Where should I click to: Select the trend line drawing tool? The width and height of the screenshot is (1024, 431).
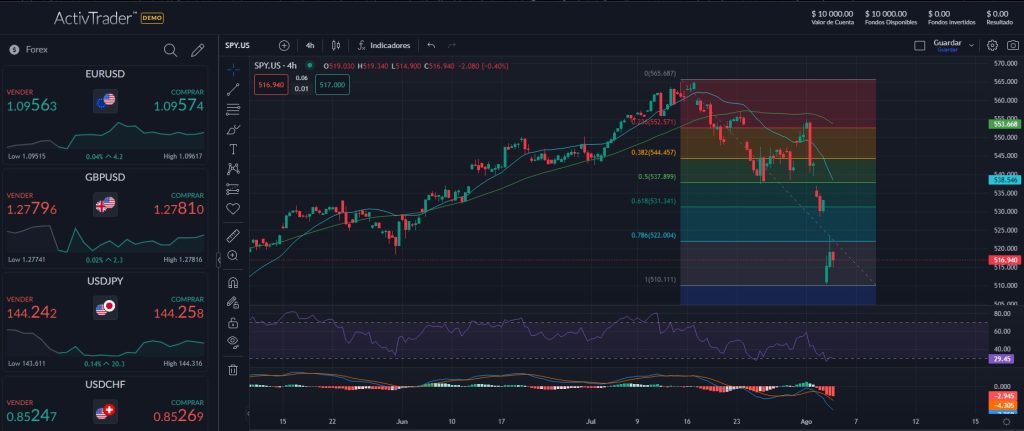pos(233,89)
